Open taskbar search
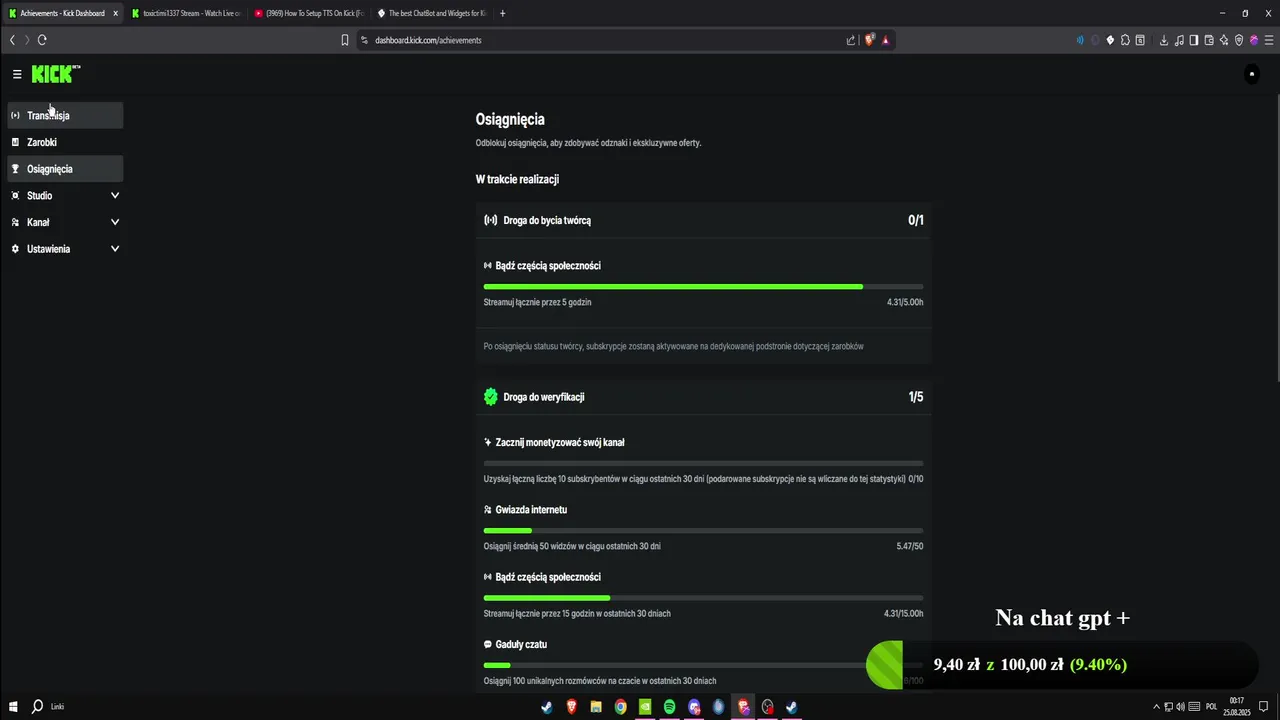The height and width of the screenshot is (720, 1280). point(37,706)
